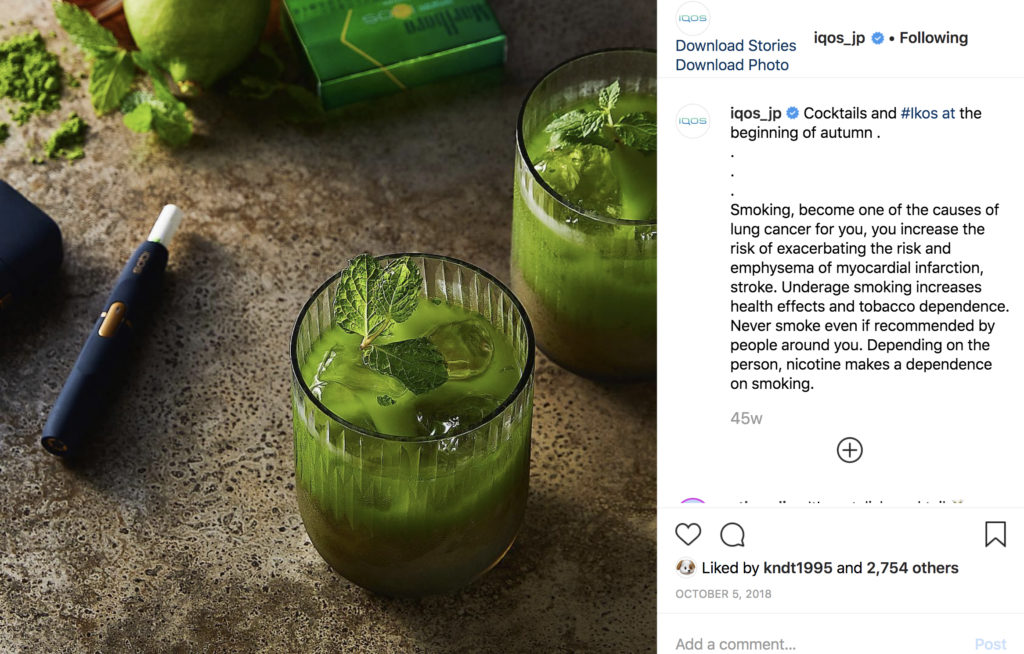Click the Download Photo link
Screen dimensions: 1024x654
(x=731, y=65)
